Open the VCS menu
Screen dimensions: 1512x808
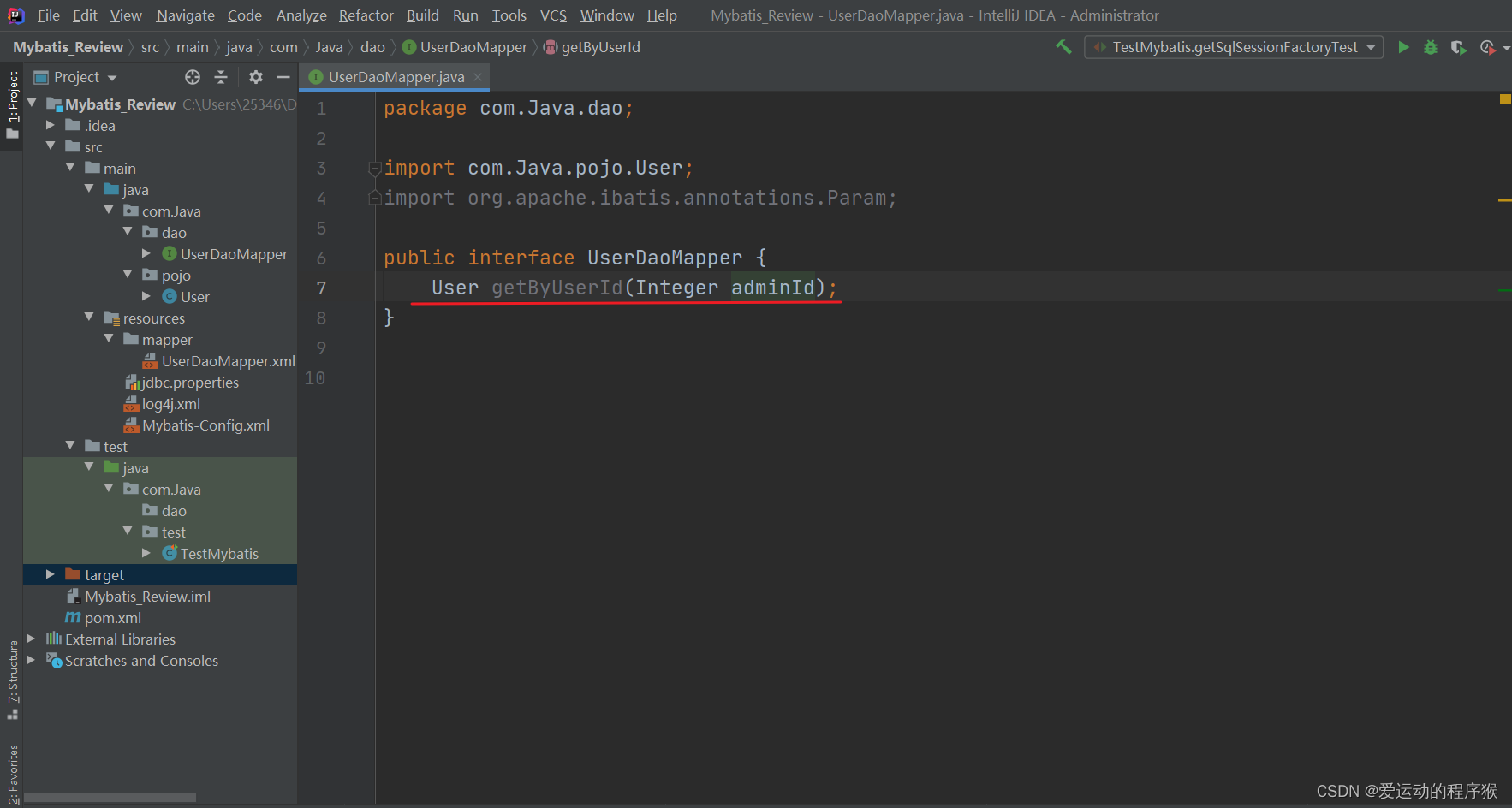pos(553,15)
